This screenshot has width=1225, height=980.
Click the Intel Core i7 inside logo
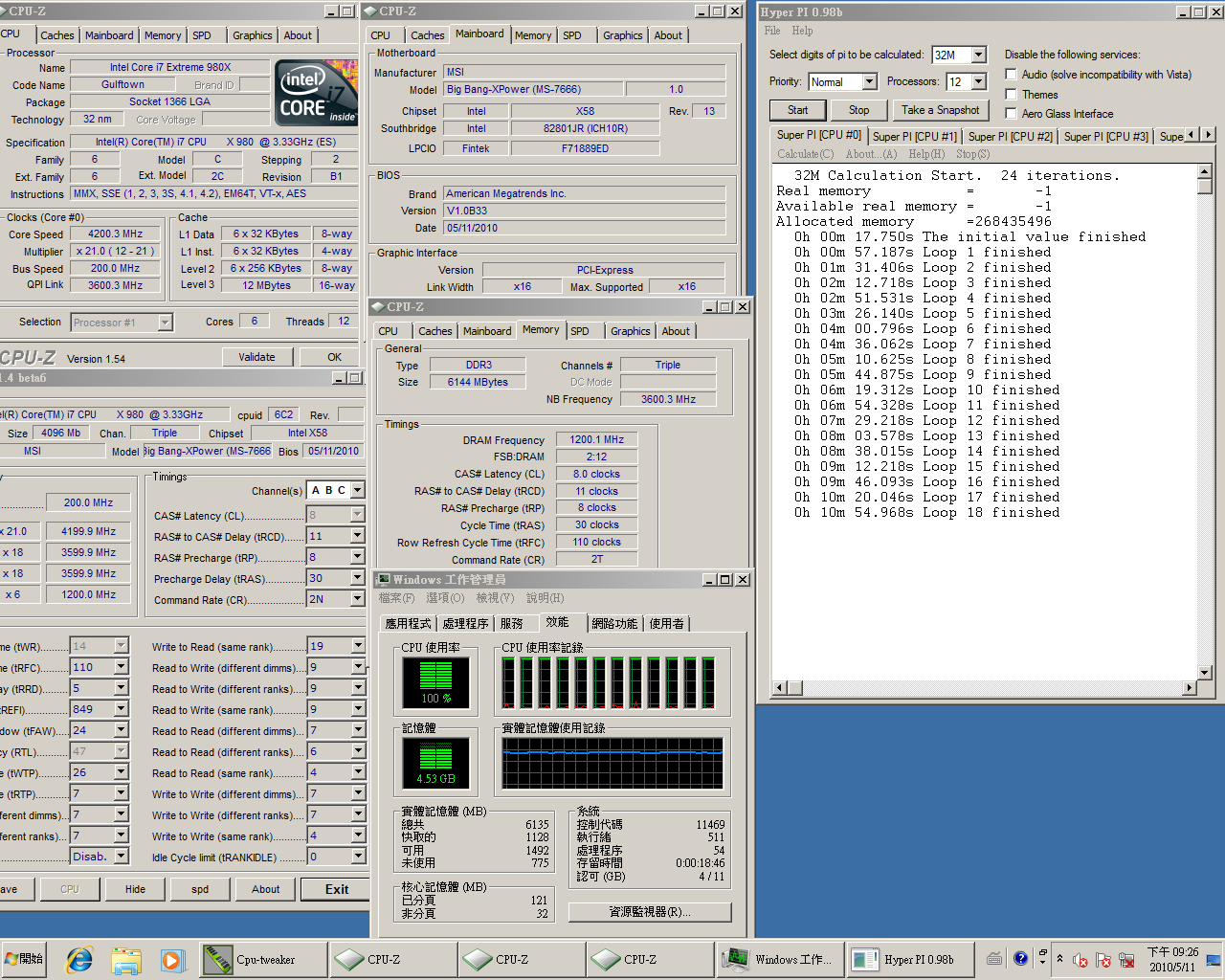tap(316, 93)
